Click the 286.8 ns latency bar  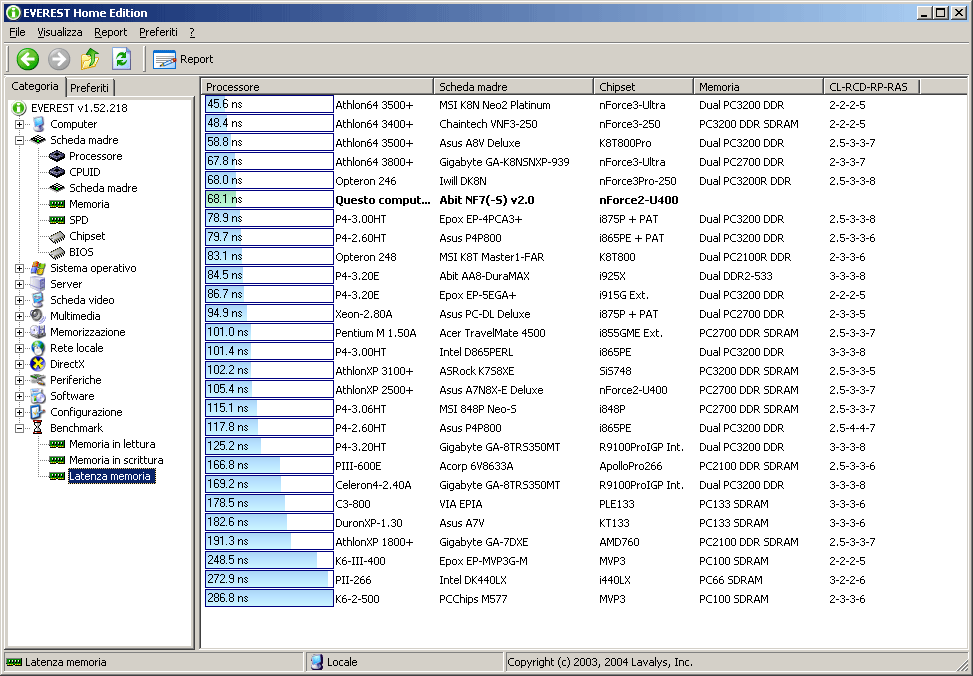tap(269, 598)
